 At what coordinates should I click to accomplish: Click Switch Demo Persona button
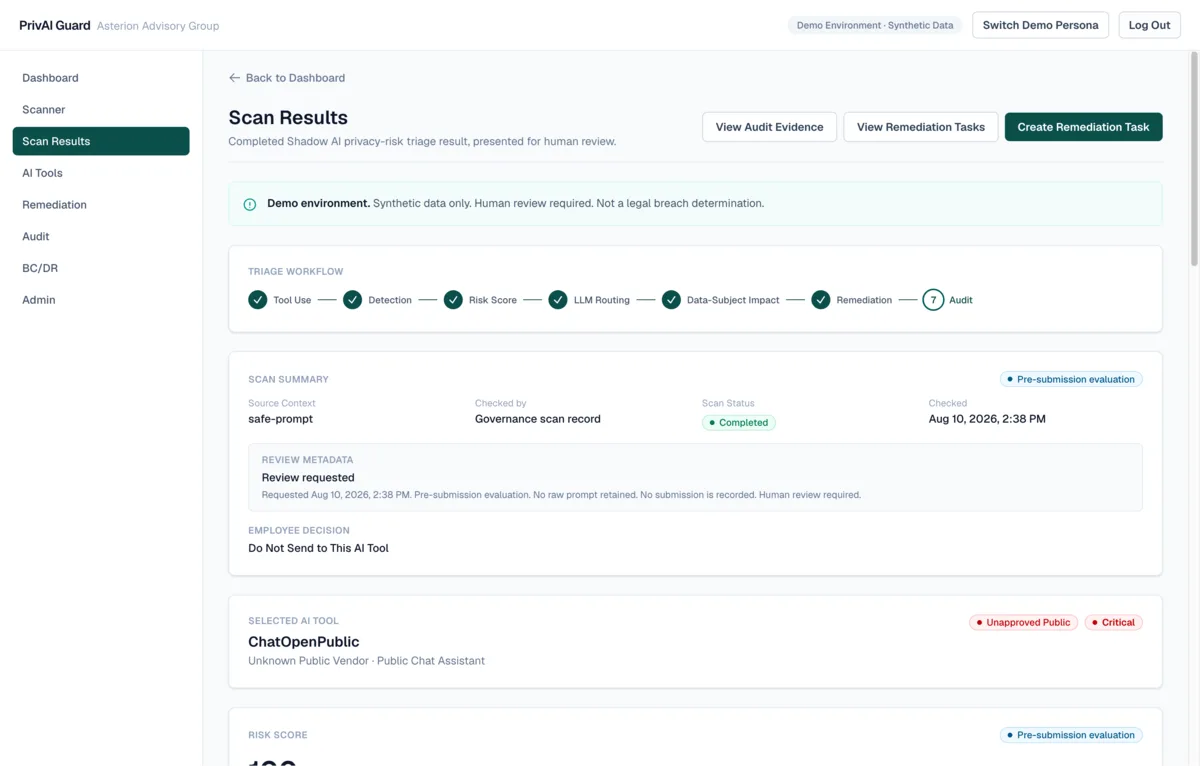tap(1040, 25)
